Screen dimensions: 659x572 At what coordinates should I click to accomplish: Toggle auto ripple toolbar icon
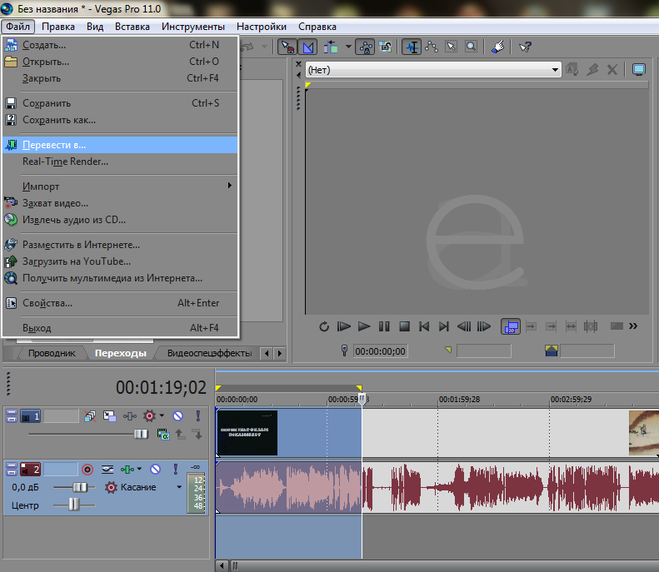[330, 47]
